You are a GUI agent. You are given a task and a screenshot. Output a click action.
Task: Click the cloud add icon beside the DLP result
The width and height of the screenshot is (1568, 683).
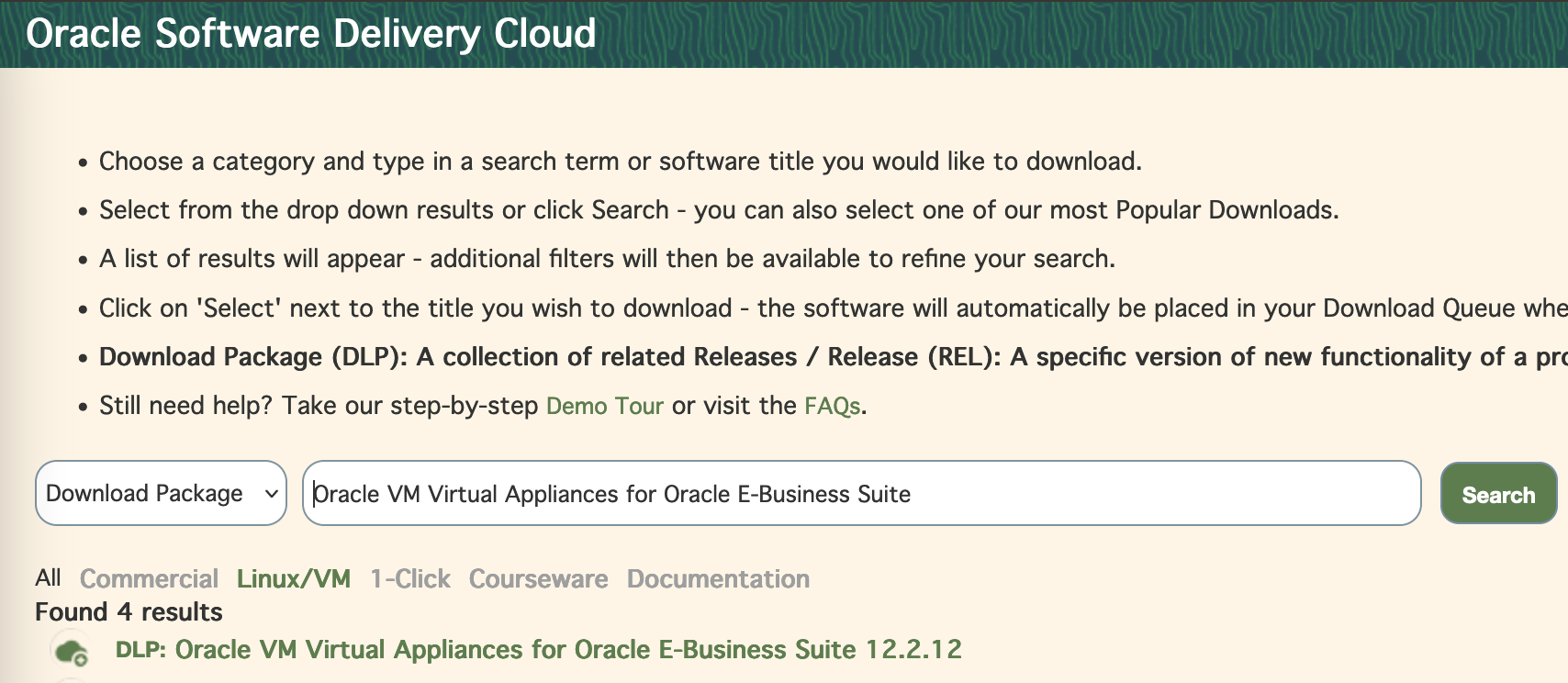coord(72,652)
